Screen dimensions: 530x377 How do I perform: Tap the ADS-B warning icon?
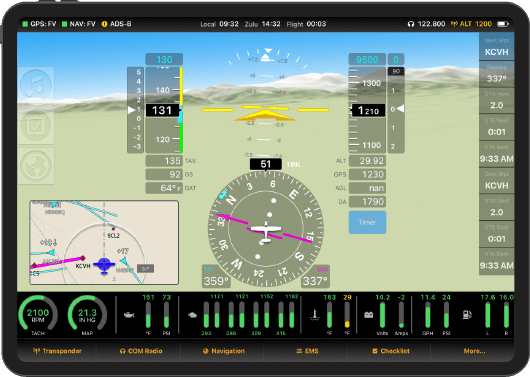tap(104, 24)
